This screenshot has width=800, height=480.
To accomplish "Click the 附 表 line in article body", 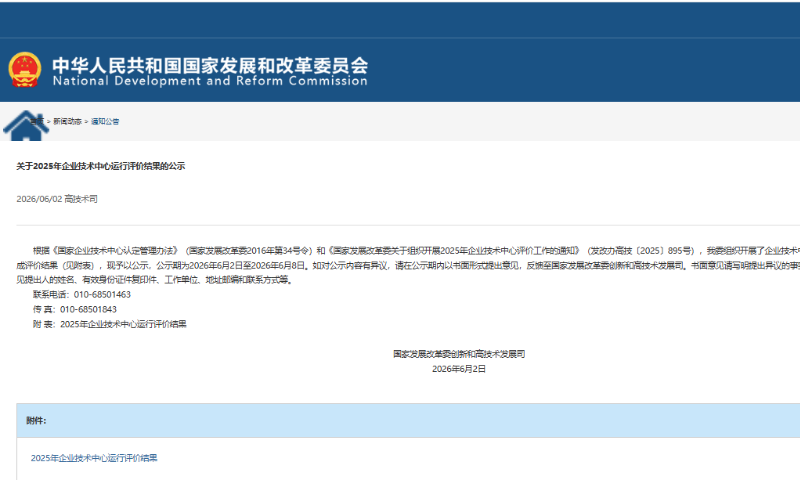I will (110, 324).
